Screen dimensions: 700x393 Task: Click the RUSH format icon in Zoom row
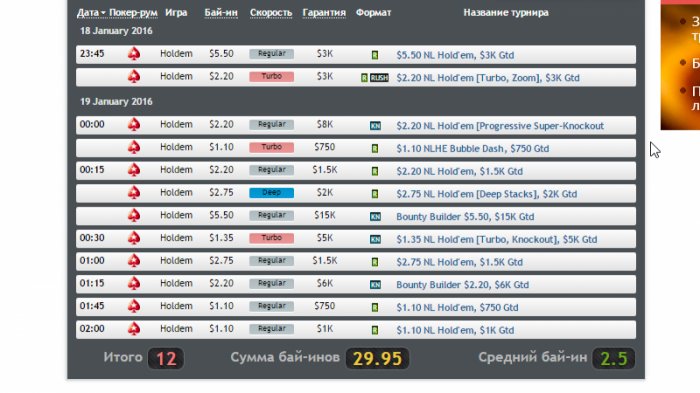pyautogui.click(x=379, y=78)
